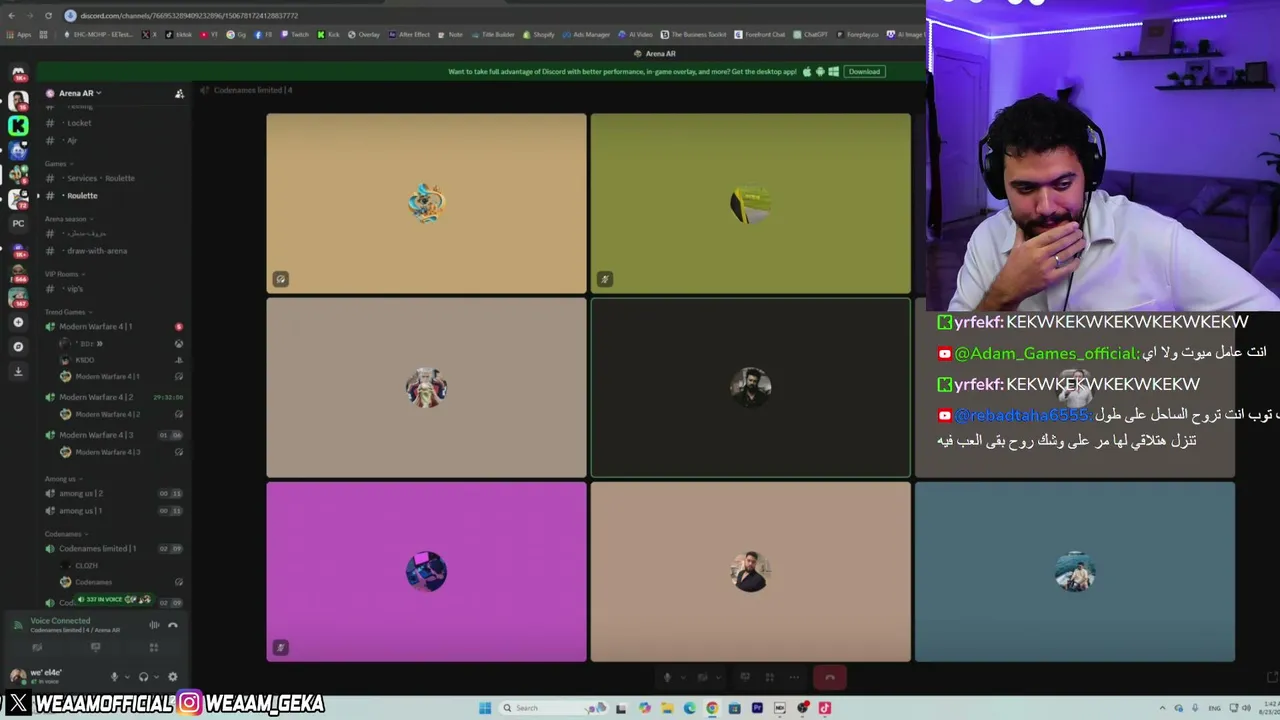
Task: Open Discover servers compass icon
Action: pos(18,346)
